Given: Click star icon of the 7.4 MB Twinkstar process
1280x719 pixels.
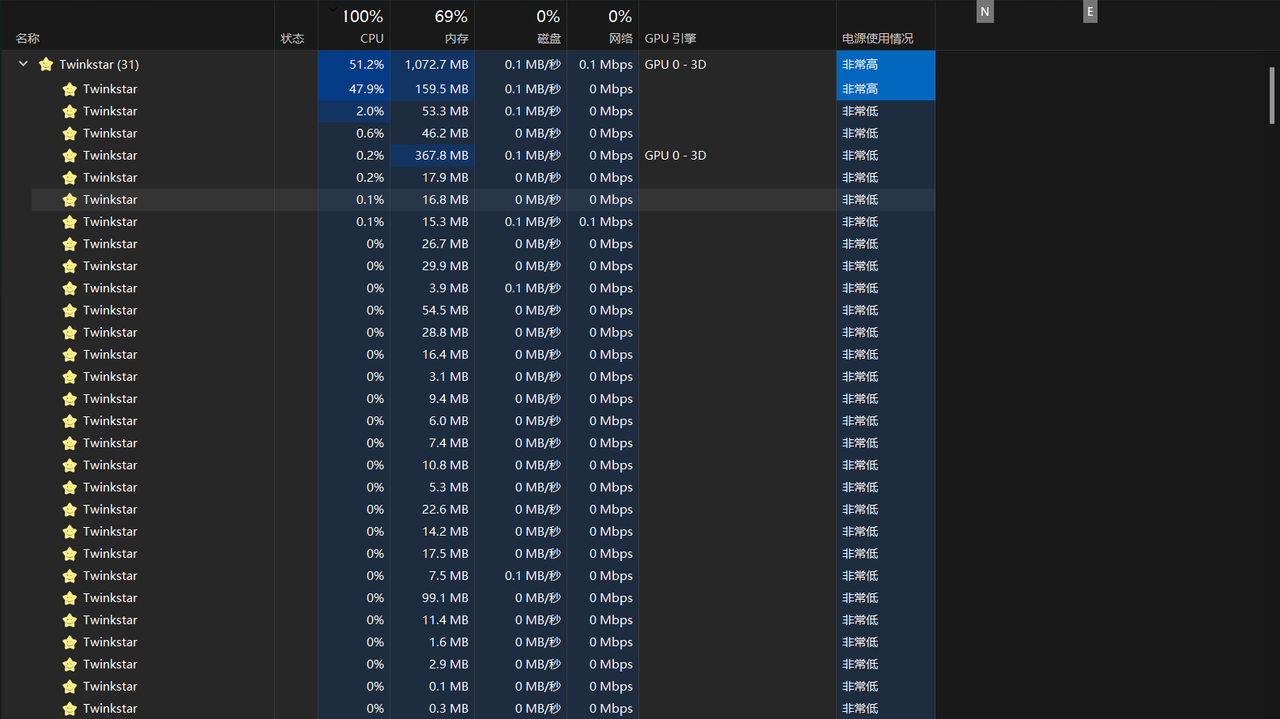Looking at the screenshot, I should point(70,443).
